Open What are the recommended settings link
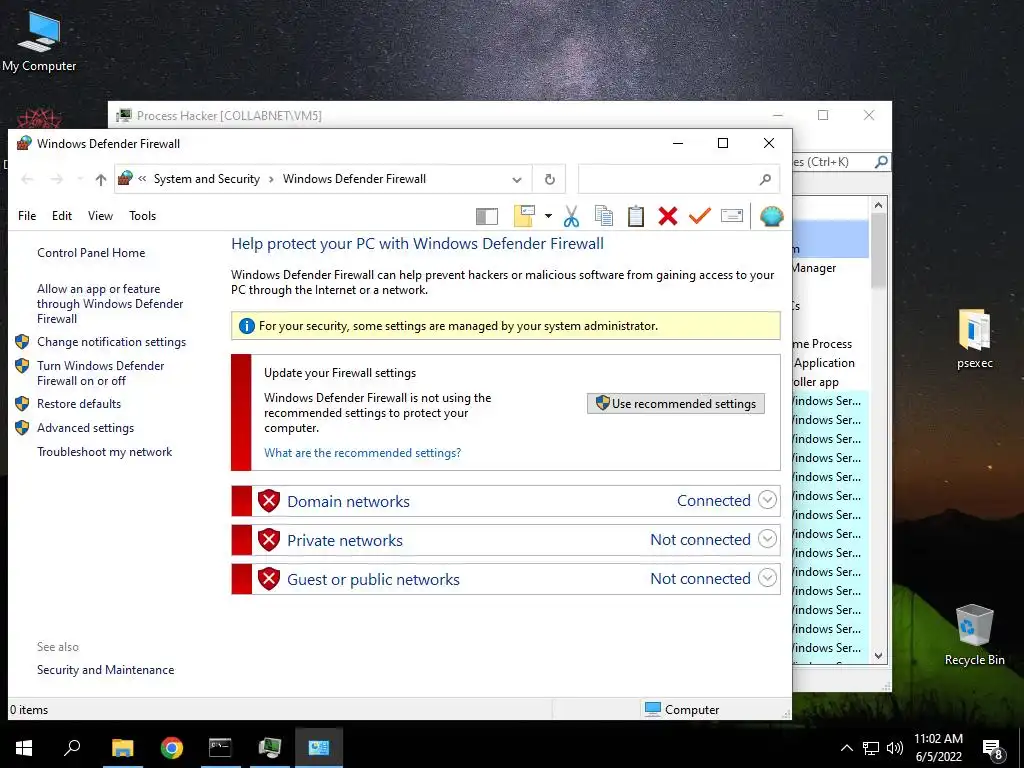 [x=362, y=453]
